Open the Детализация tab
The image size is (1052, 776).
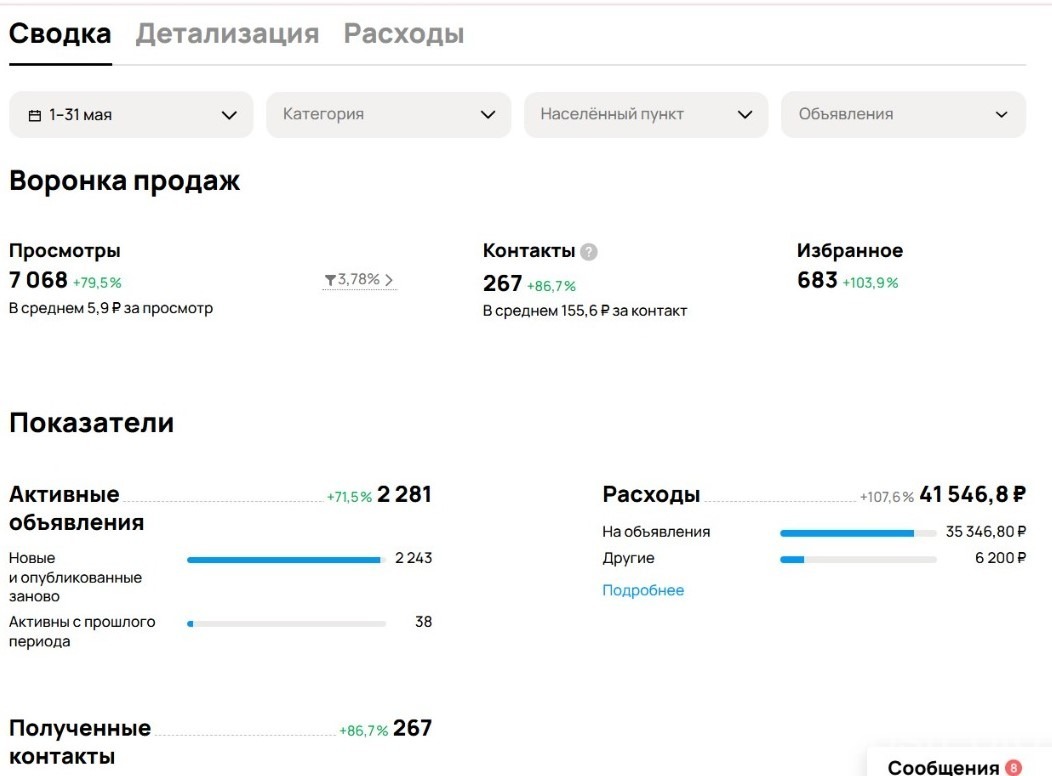pyautogui.click(x=227, y=34)
